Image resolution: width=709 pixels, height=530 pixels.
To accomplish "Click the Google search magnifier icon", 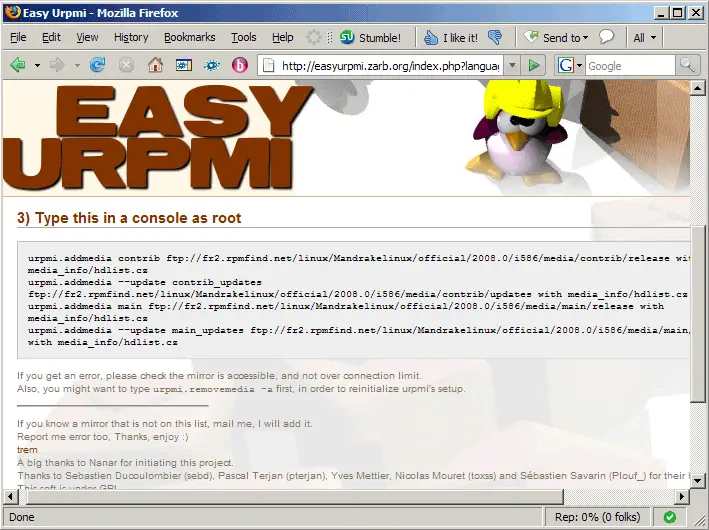I will pos(687,66).
